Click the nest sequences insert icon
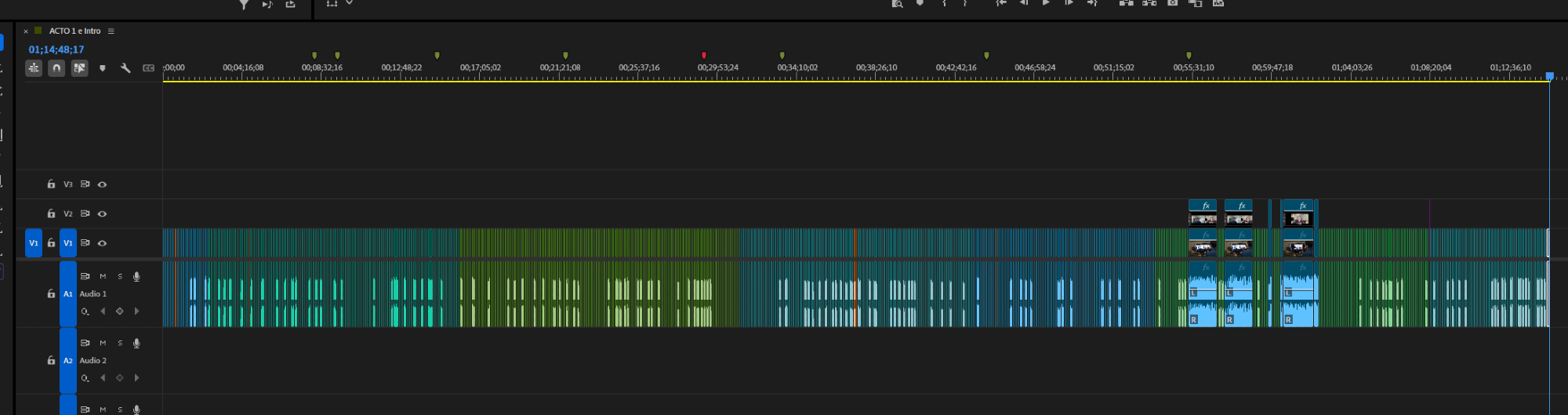 [34, 68]
